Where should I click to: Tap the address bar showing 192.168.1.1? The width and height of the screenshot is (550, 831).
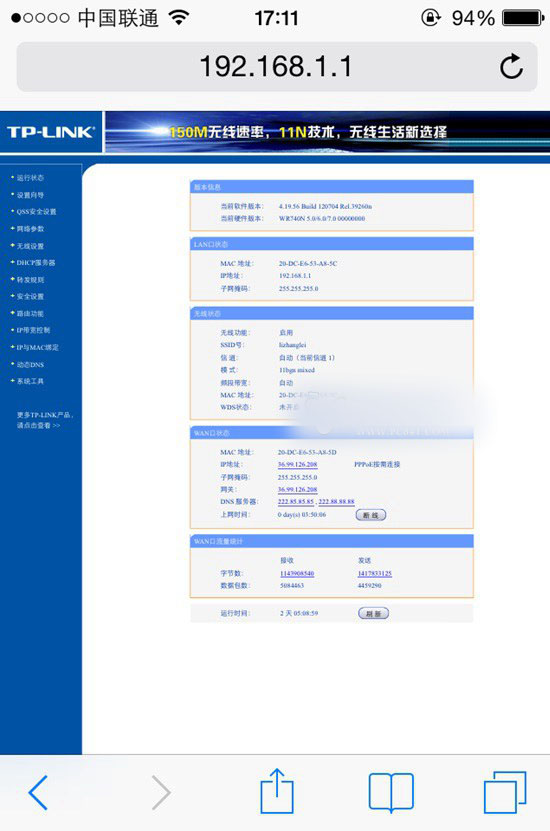pyautogui.click(x=277, y=67)
